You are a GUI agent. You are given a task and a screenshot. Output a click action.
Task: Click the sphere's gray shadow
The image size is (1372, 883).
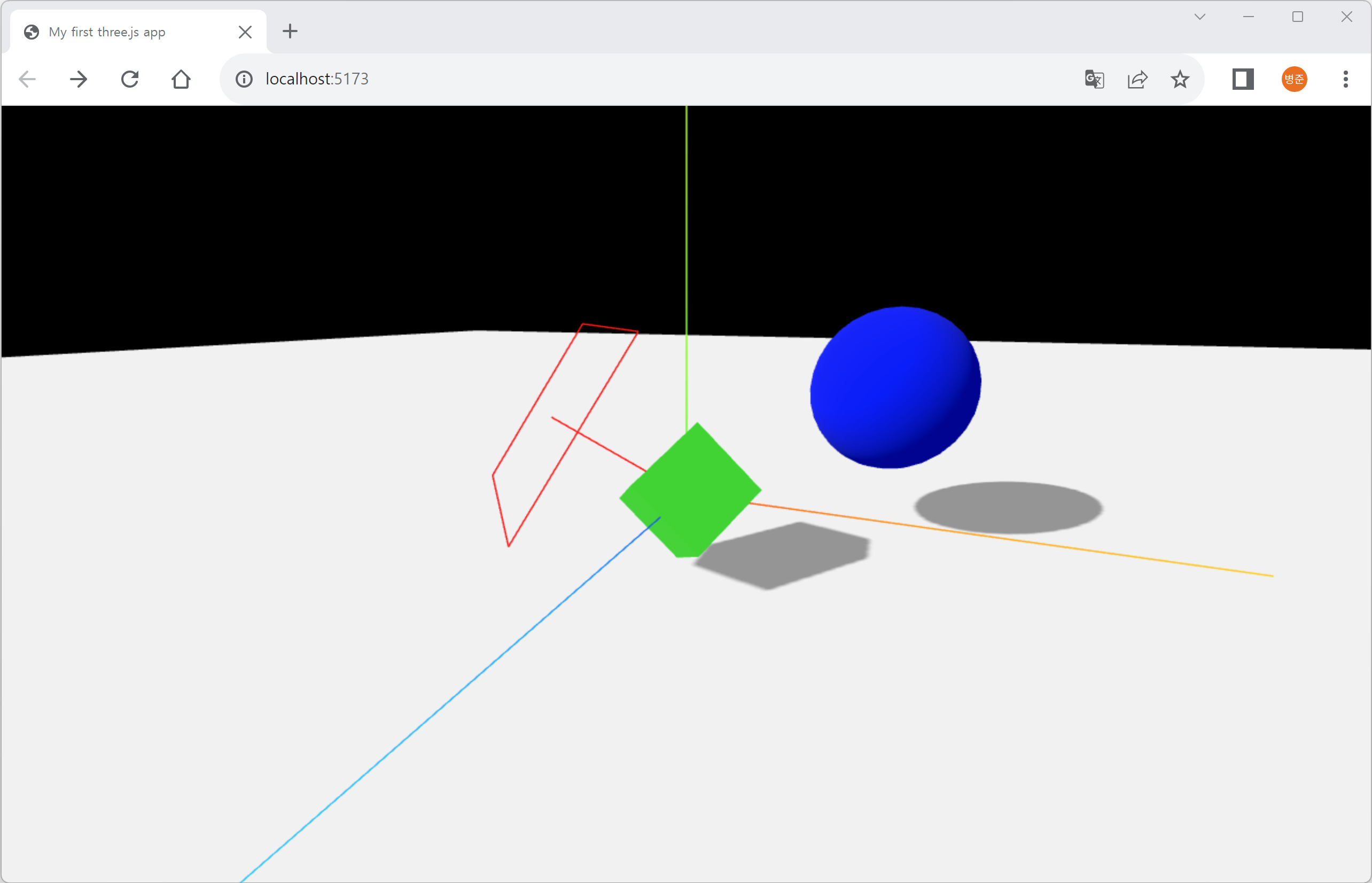(1008, 508)
